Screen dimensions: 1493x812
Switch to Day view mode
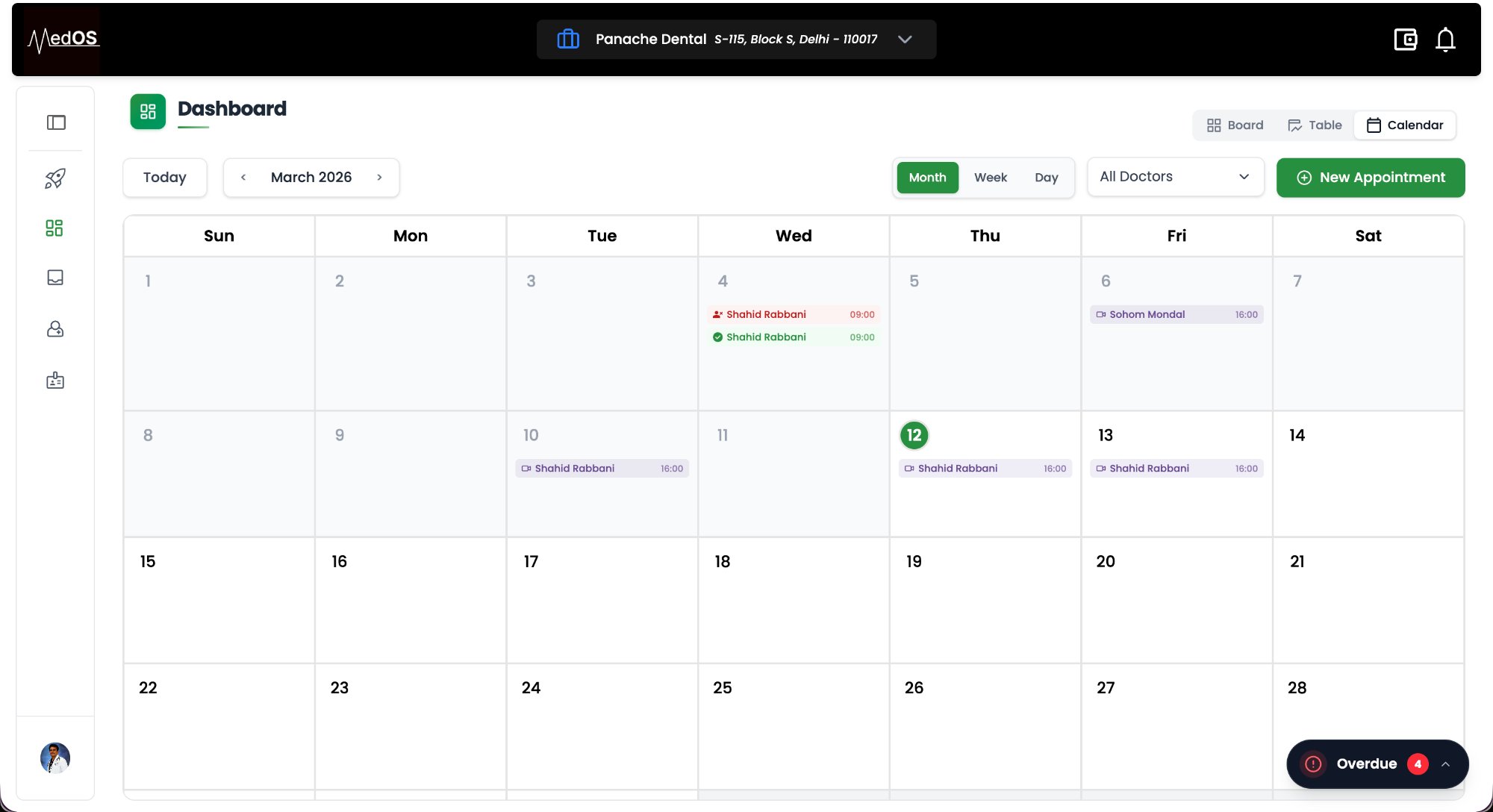[1046, 178]
